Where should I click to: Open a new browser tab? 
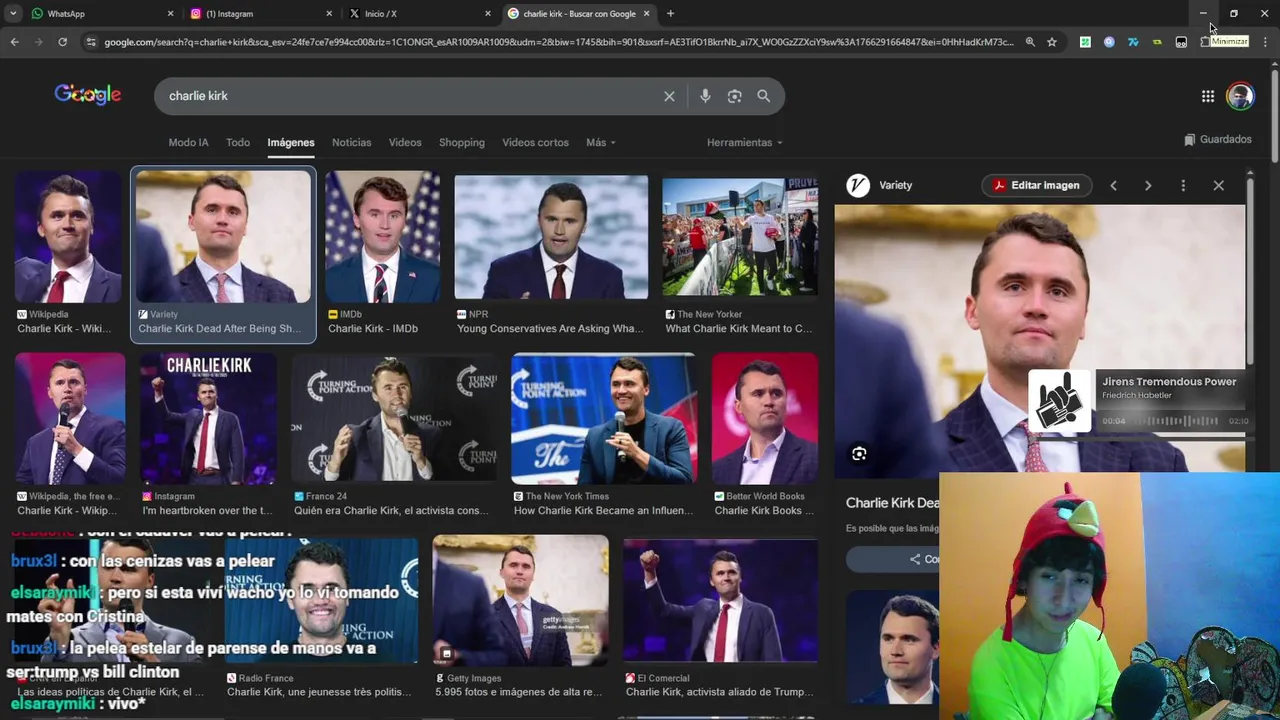670,14
